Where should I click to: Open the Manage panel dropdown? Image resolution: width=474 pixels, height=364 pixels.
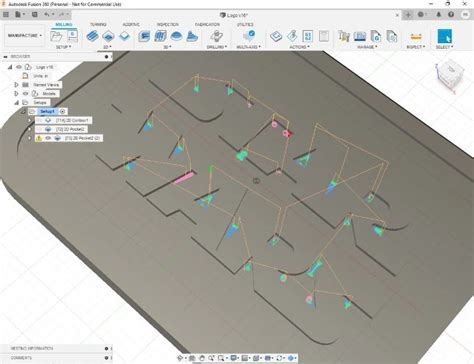click(367, 47)
